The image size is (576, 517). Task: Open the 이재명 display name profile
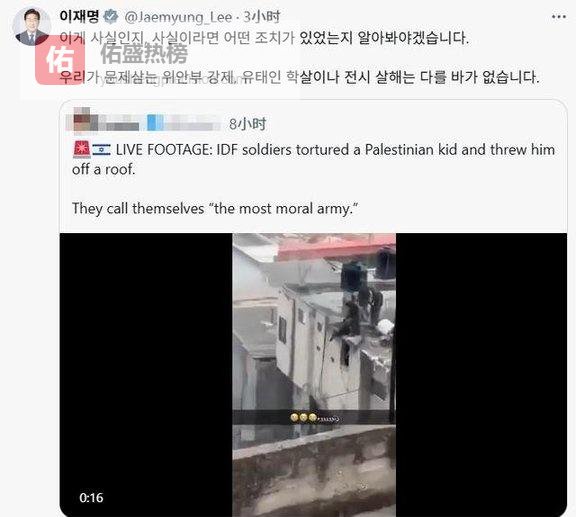click(x=79, y=16)
